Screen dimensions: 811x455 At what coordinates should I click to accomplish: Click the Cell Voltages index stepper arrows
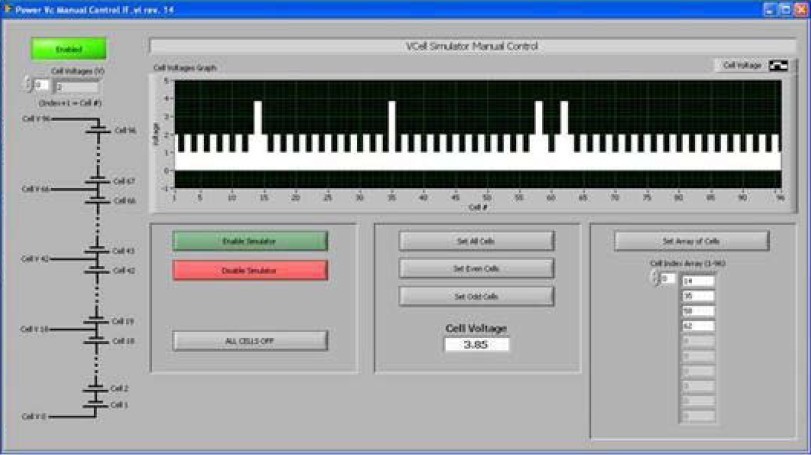pos(28,85)
